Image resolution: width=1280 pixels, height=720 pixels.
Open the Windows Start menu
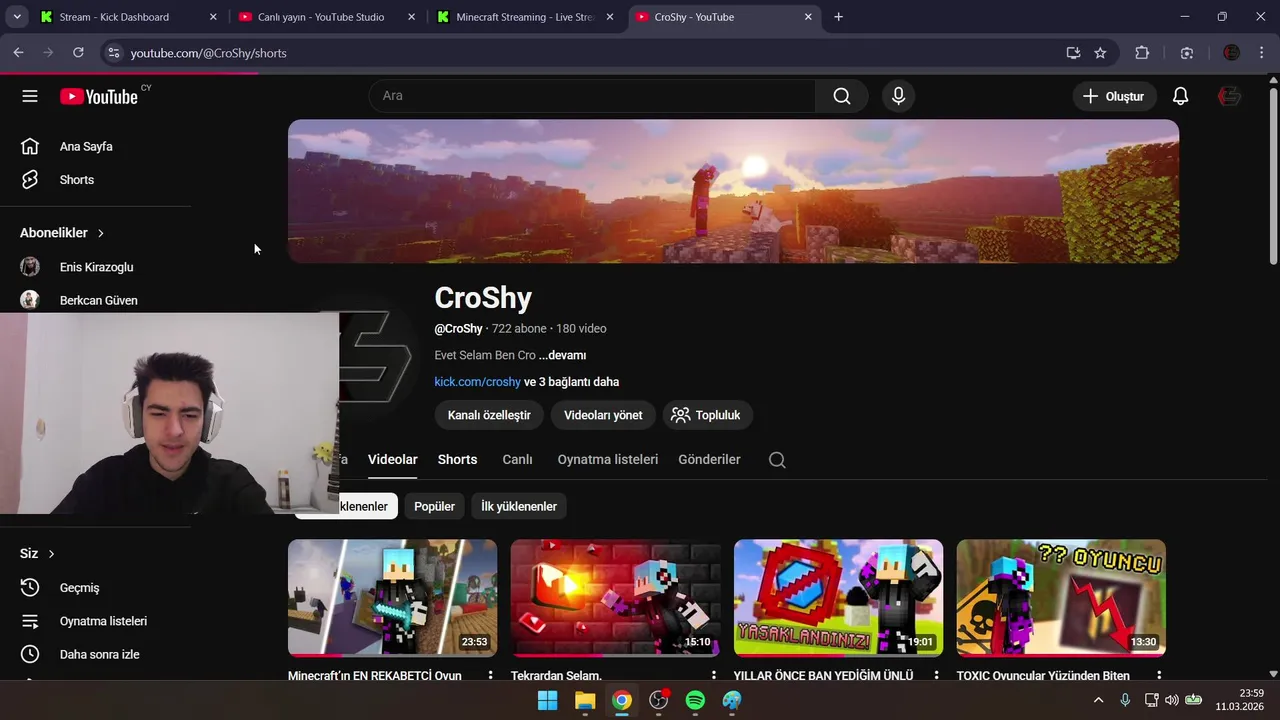(548, 700)
